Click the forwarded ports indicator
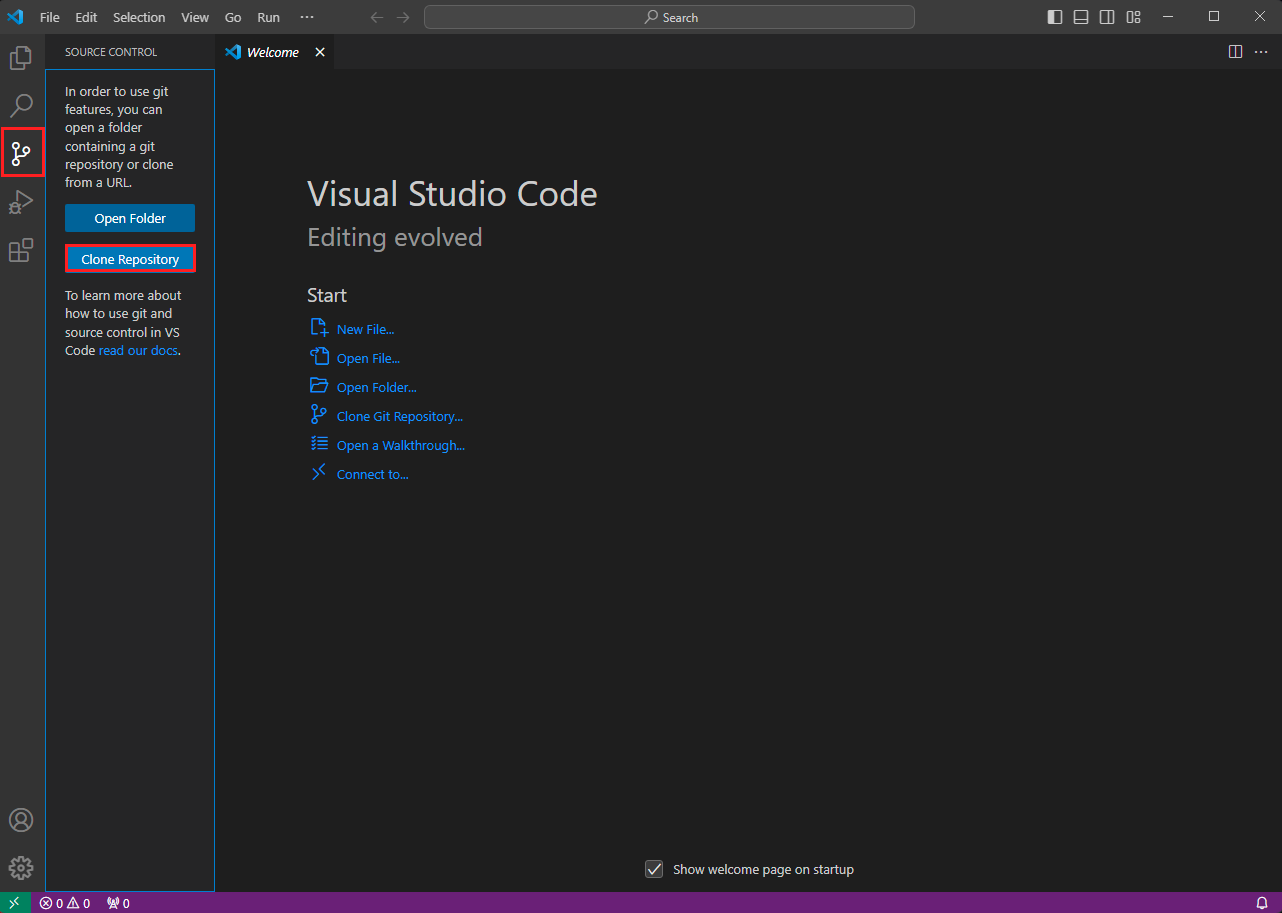Image resolution: width=1282 pixels, height=913 pixels. point(117,902)
